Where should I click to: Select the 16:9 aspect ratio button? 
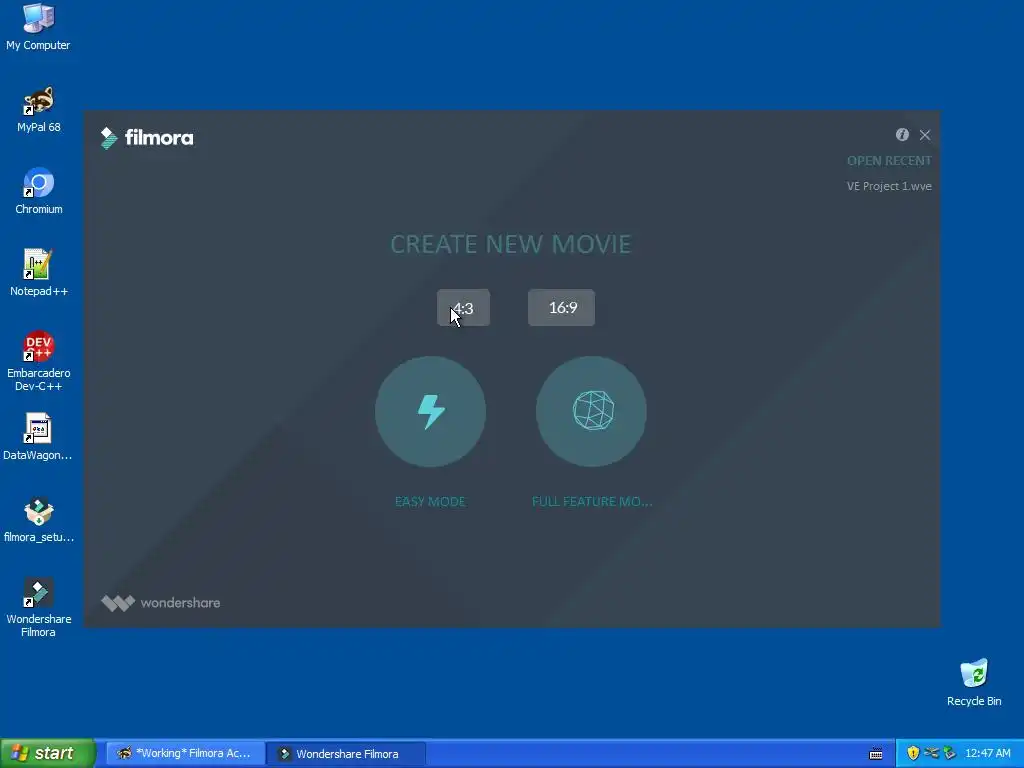click(x=561, y=308)
